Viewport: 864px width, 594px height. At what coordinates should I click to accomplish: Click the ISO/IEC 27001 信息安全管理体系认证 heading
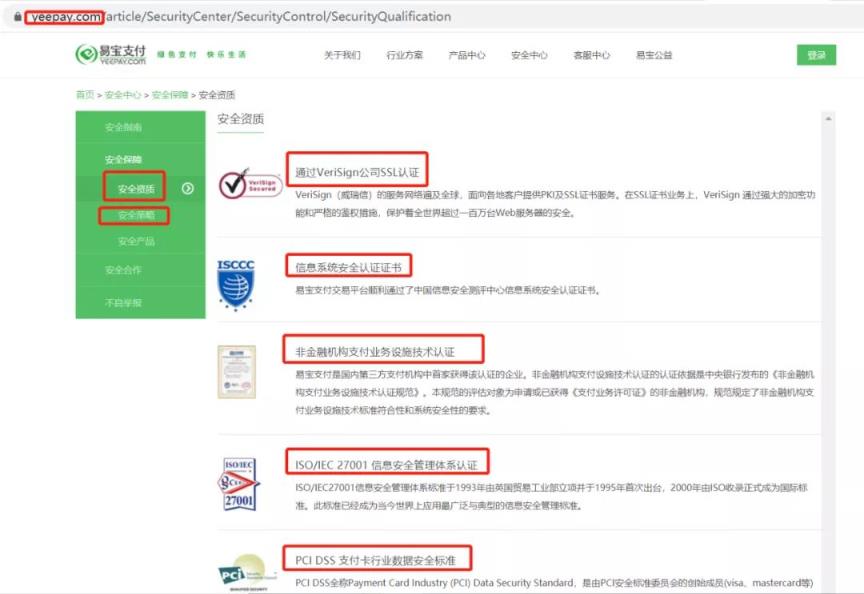click(386, 465)
